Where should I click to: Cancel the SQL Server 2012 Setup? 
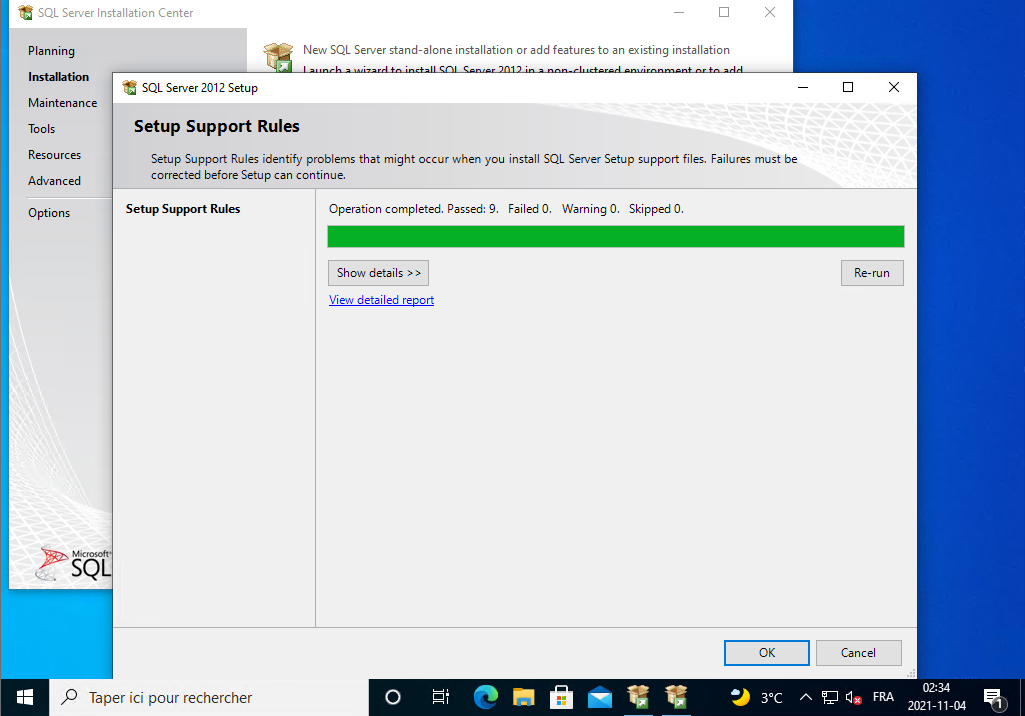click(858, 653)
